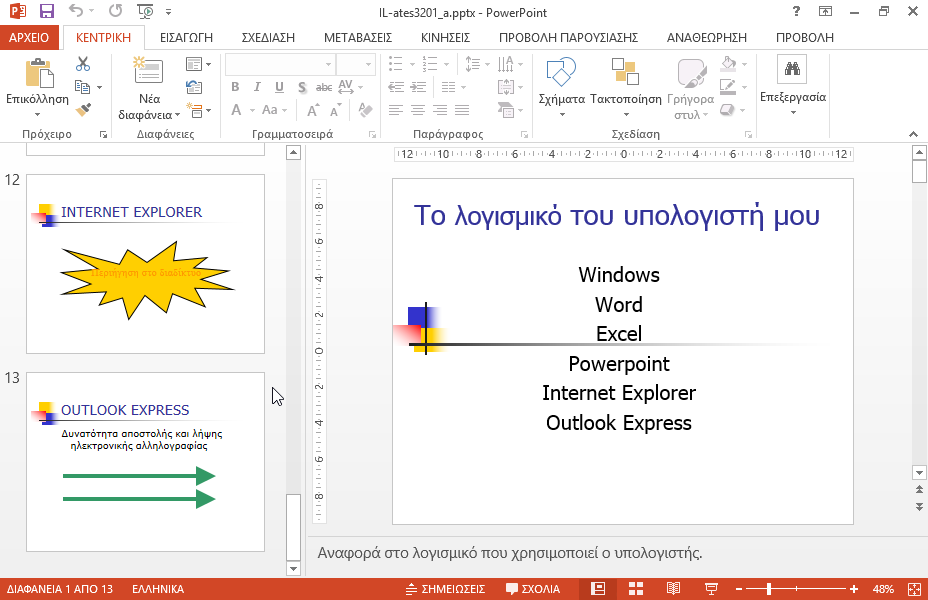This screenshot has height=600, width=928.
Task: Click the Νέα διαφάνεια new slide icon
Action: tap(148, 70)
